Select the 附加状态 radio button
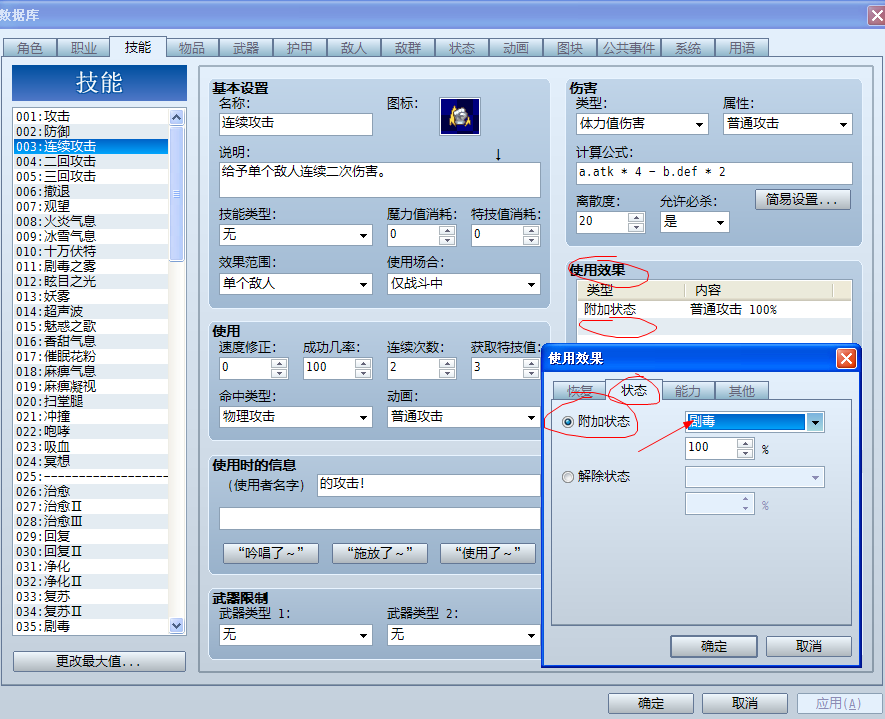 coord(568,422)
